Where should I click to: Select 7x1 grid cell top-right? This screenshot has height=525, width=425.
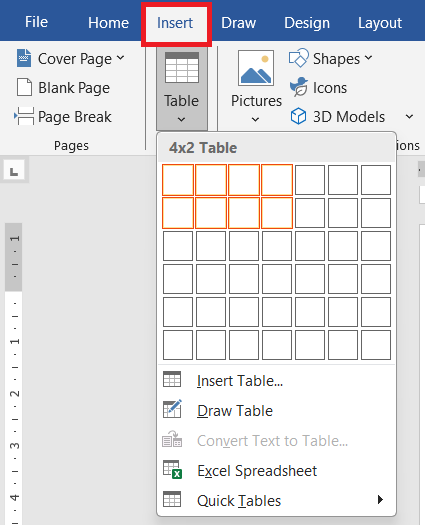[x=376, y=180]
